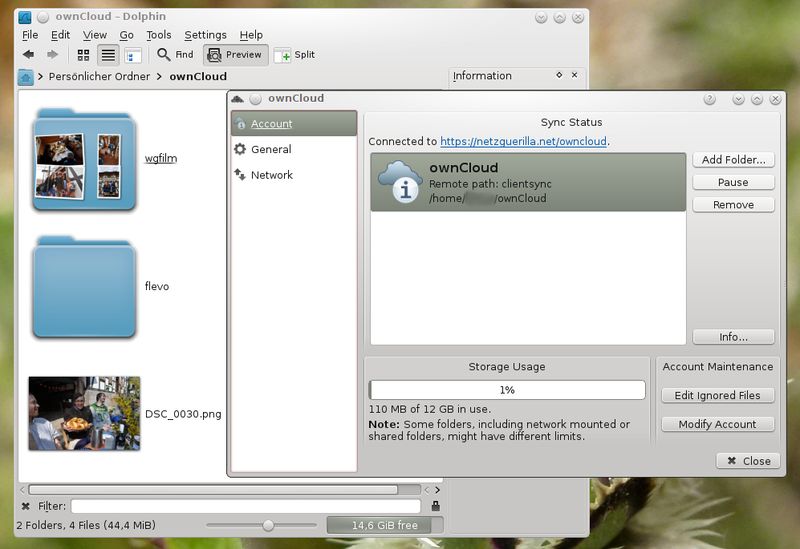Select Network in ownCloud sidebar

coord(294,174)
